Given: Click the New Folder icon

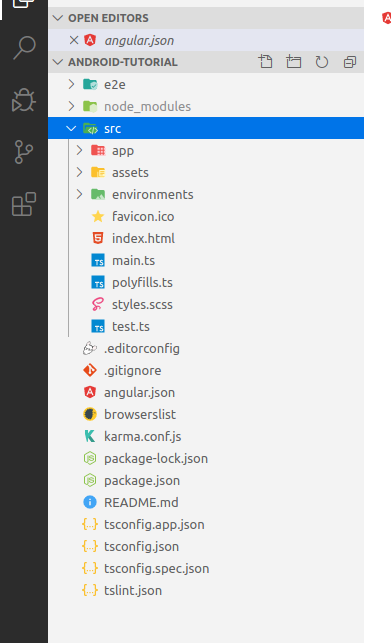Looking at the screenshot, I should pyautogui.click(x=293, y=62).
